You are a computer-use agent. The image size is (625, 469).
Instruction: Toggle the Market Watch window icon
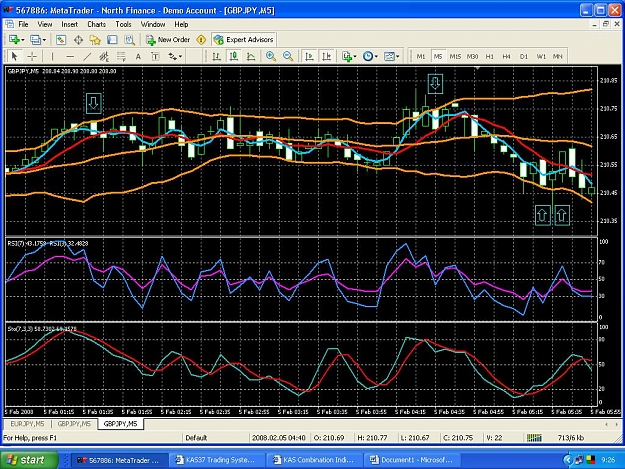click(61, 39)
